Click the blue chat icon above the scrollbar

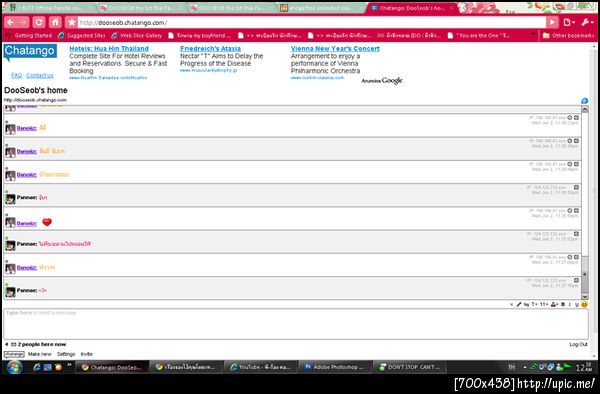(x=584, y=101)
